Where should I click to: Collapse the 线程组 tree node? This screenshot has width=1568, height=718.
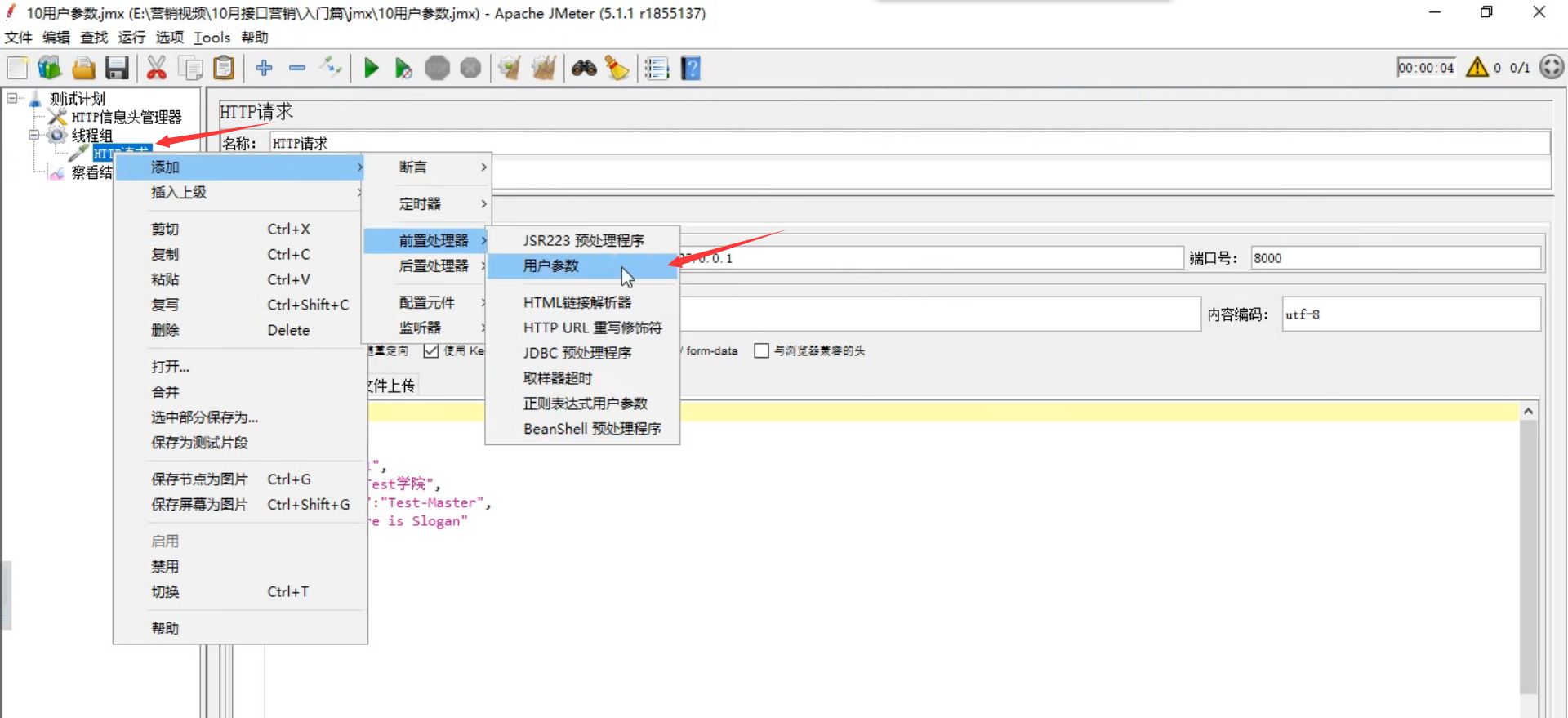[x=33, y=135]
